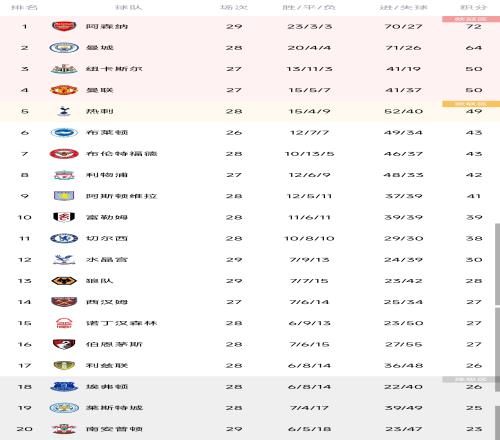Select the 排名 ranking column header
Viewport: 500px width, 440px height.
(25, 7)
